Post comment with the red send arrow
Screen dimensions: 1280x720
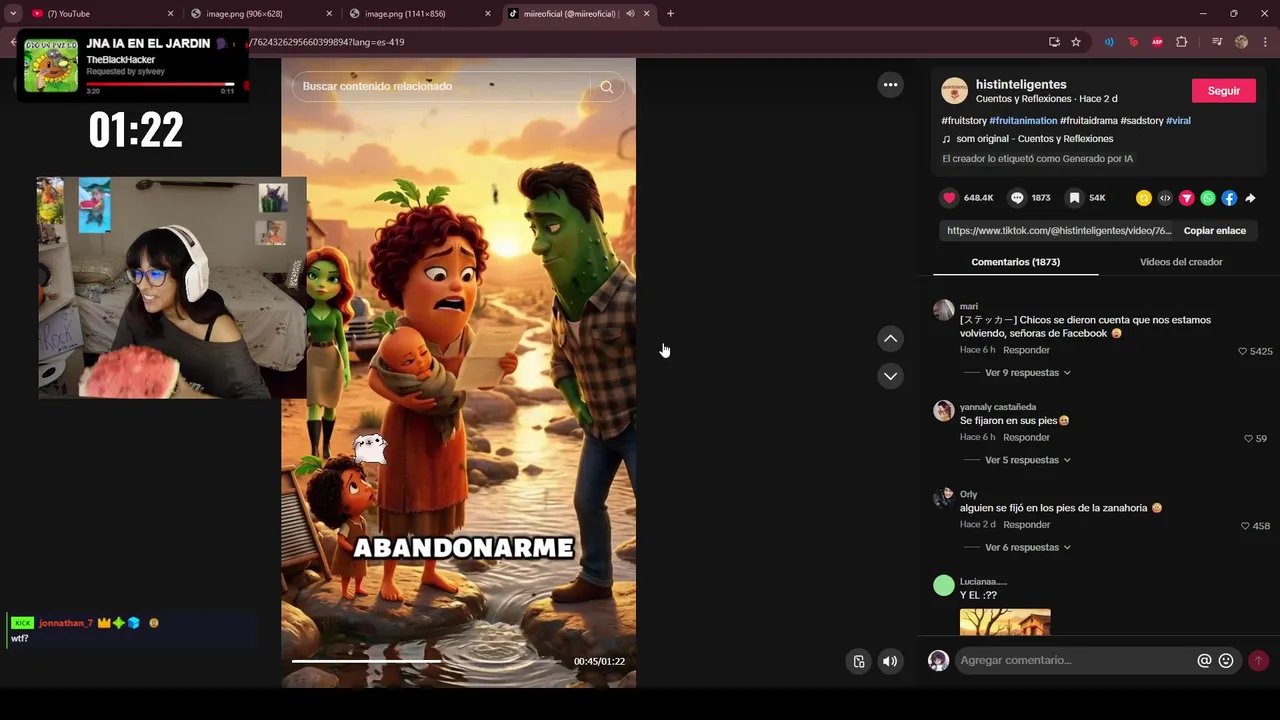click(1258, 661)
